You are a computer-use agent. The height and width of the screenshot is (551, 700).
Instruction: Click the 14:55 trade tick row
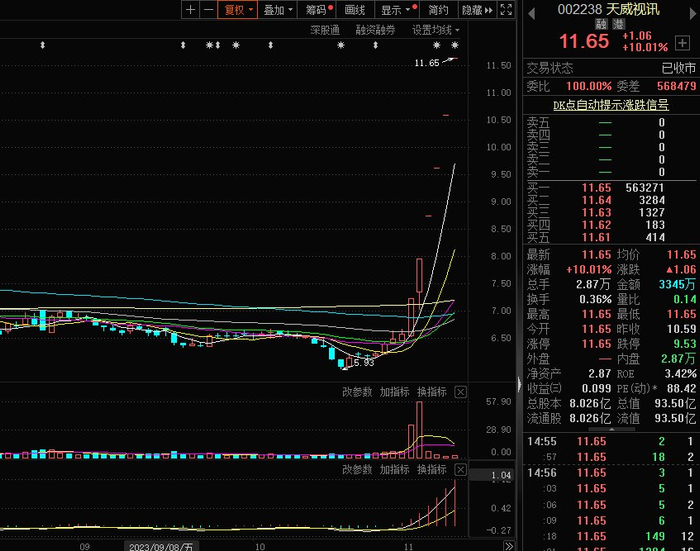[x=611, y=442]
